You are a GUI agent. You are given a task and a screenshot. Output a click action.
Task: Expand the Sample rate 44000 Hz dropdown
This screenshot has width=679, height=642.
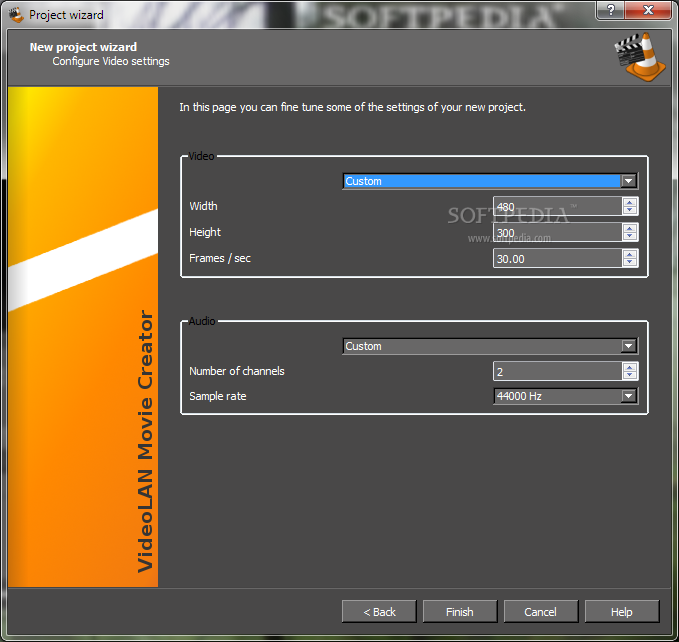point(565,396)
